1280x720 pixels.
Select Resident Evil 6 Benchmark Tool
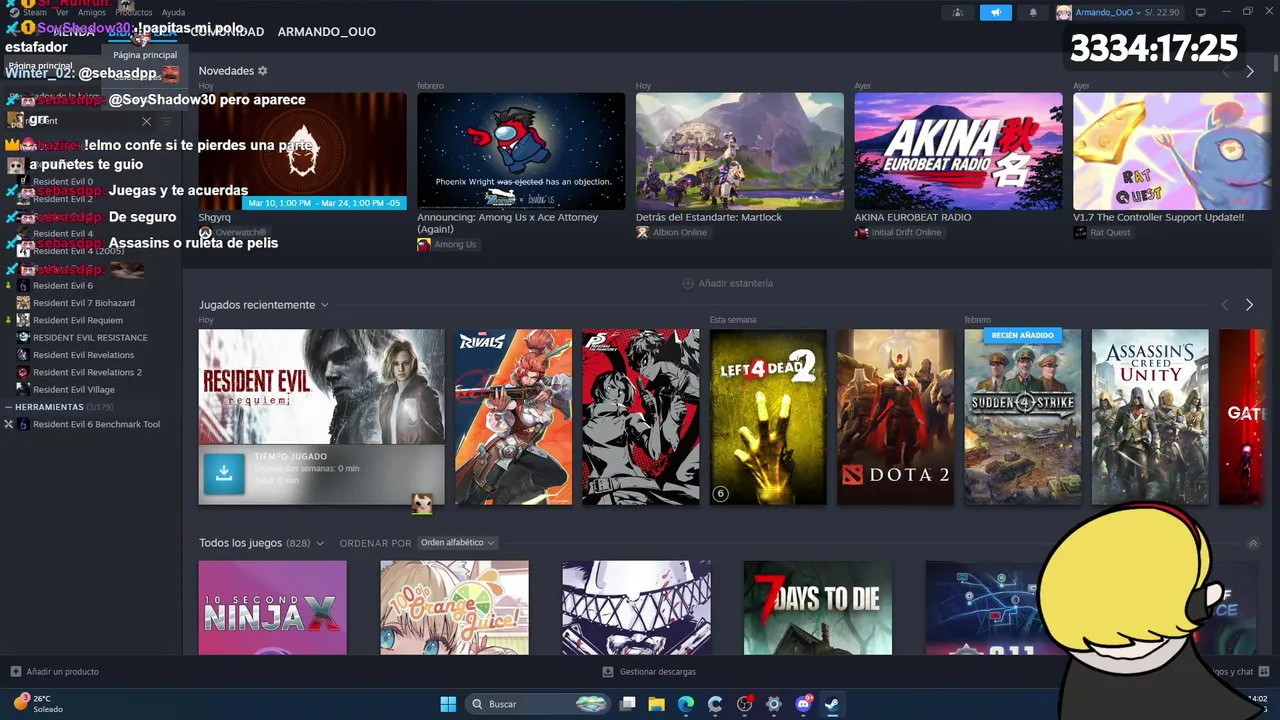(x=96, y=425)
